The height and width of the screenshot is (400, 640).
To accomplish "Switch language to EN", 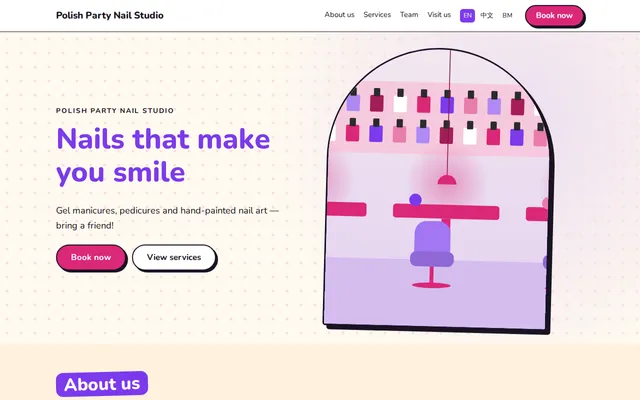I will coord(467,16).
